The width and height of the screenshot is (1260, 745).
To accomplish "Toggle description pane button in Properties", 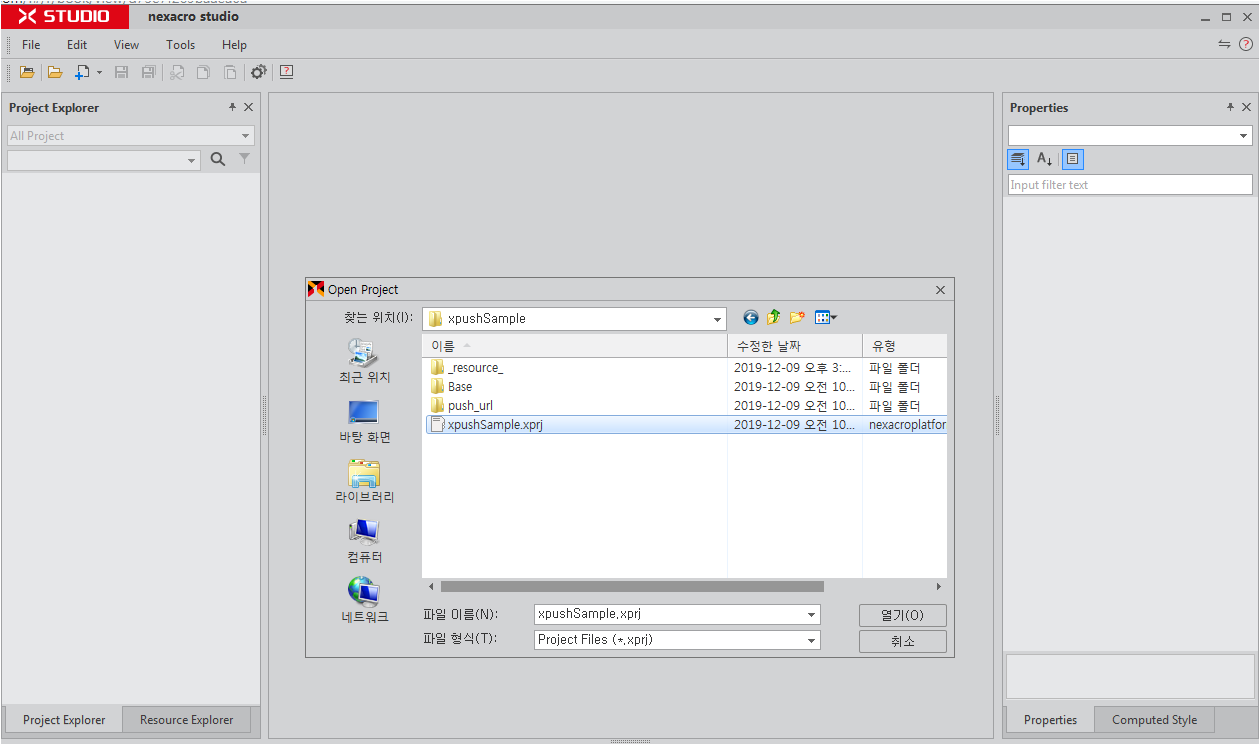I will click(1072, 159).
